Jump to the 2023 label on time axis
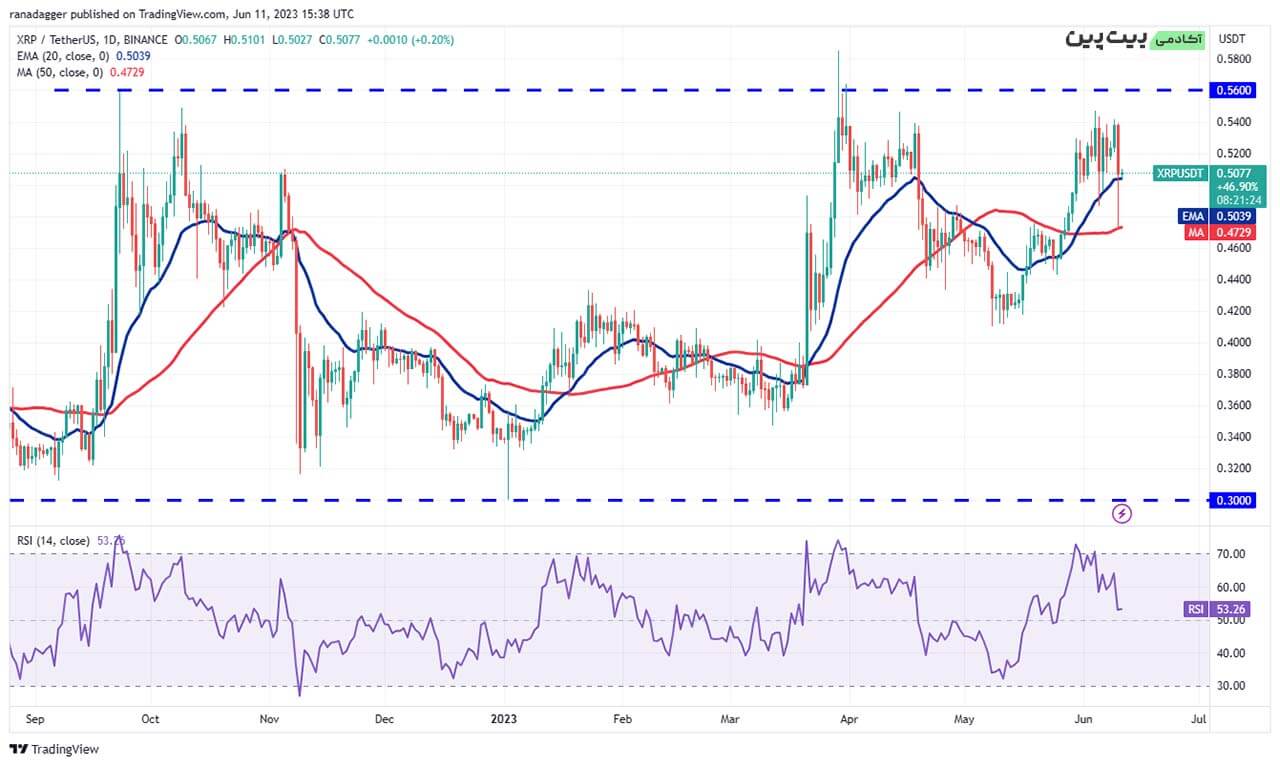Image resolution: width=1280 pixels, height=766 pixels. click(x=504, y=718)
